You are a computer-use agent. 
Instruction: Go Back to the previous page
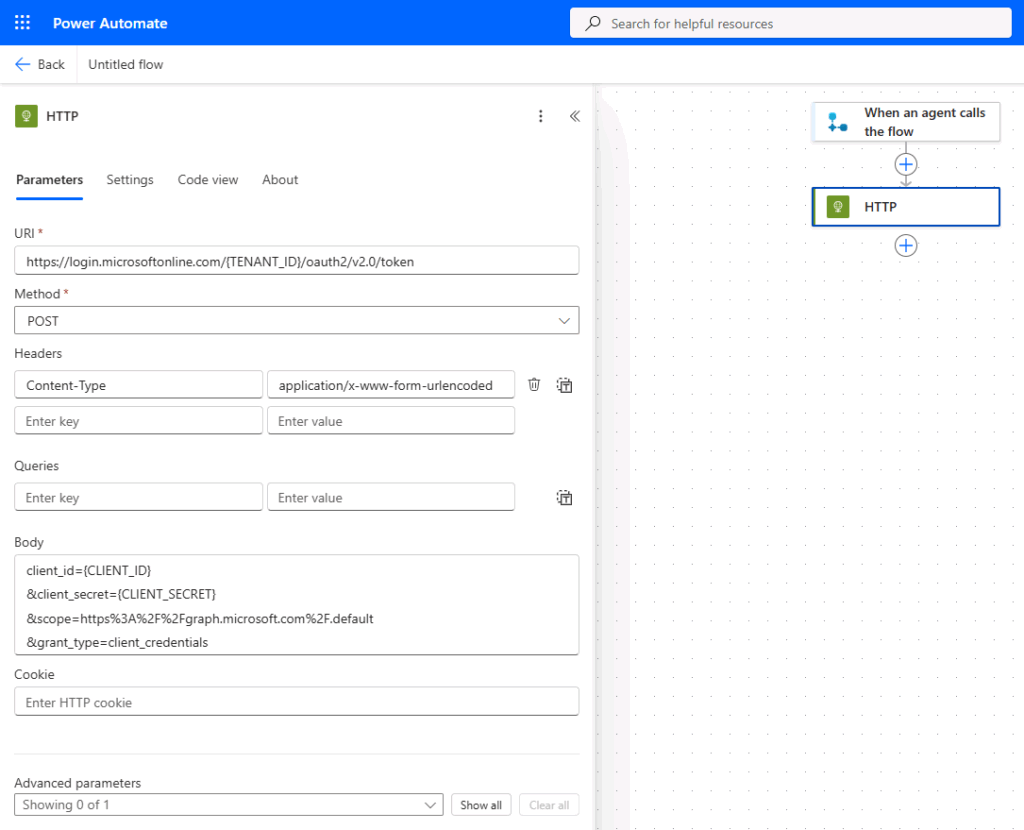pos(40,63)
